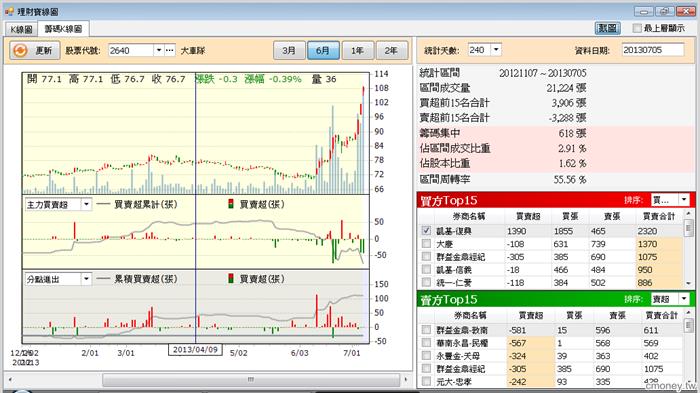
Task: Sort buyer table by 買賣合計 column
Action: [658, 216]
